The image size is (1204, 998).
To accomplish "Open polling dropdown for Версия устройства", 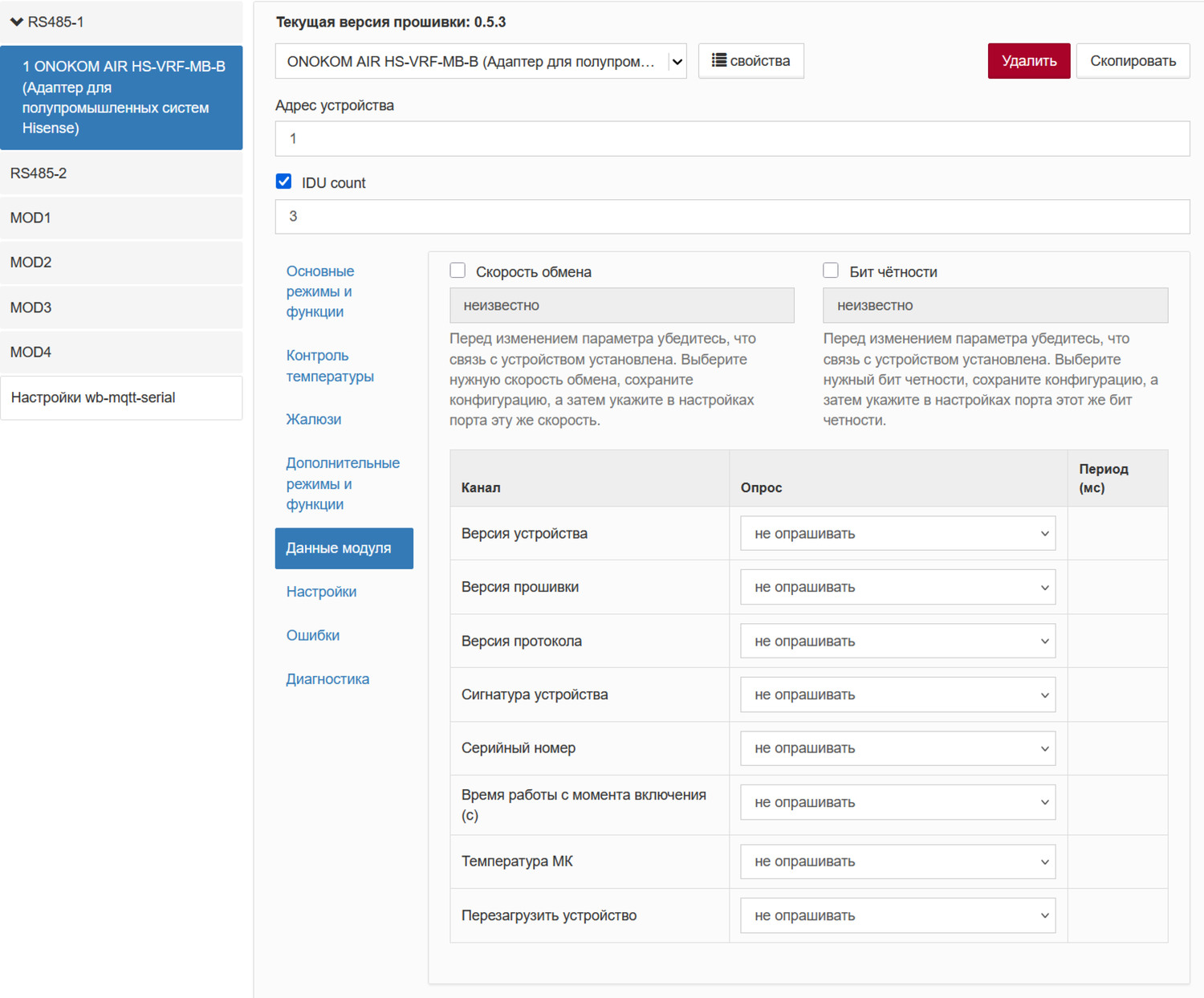I will click(897, 534).
